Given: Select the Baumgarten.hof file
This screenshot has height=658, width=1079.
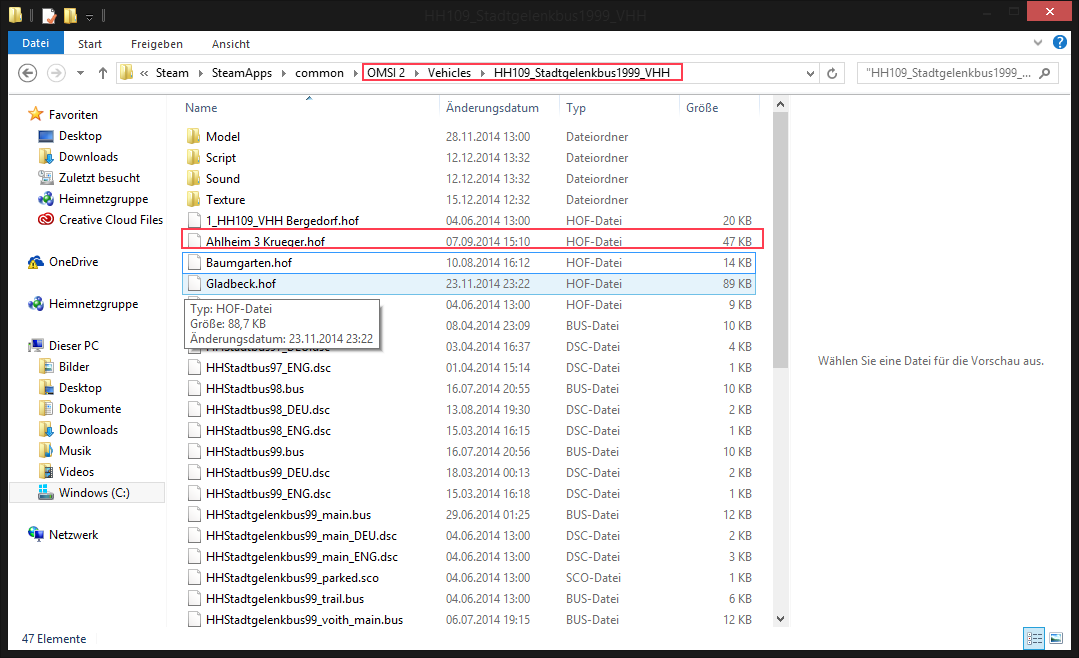Looking at the screenshot, I should pos(248,263).
